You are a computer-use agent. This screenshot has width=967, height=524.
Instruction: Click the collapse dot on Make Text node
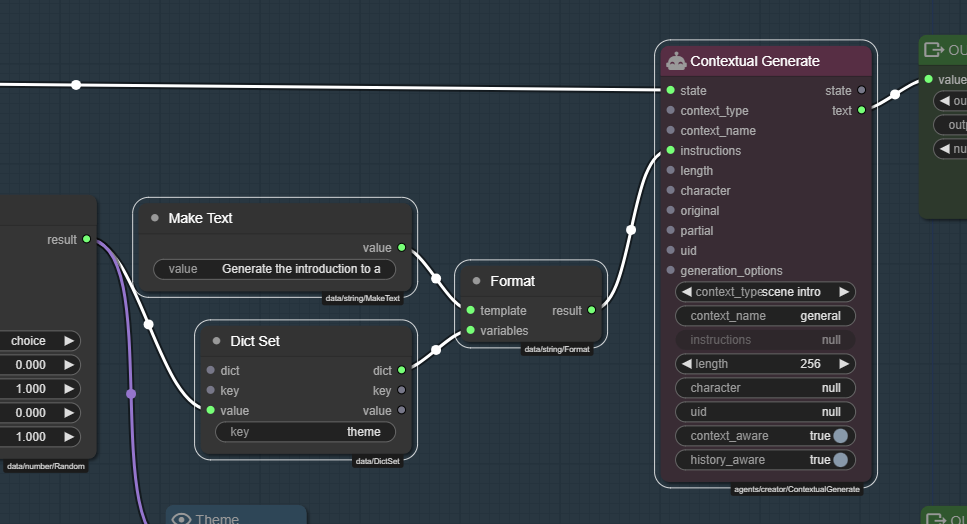[155, 218]
